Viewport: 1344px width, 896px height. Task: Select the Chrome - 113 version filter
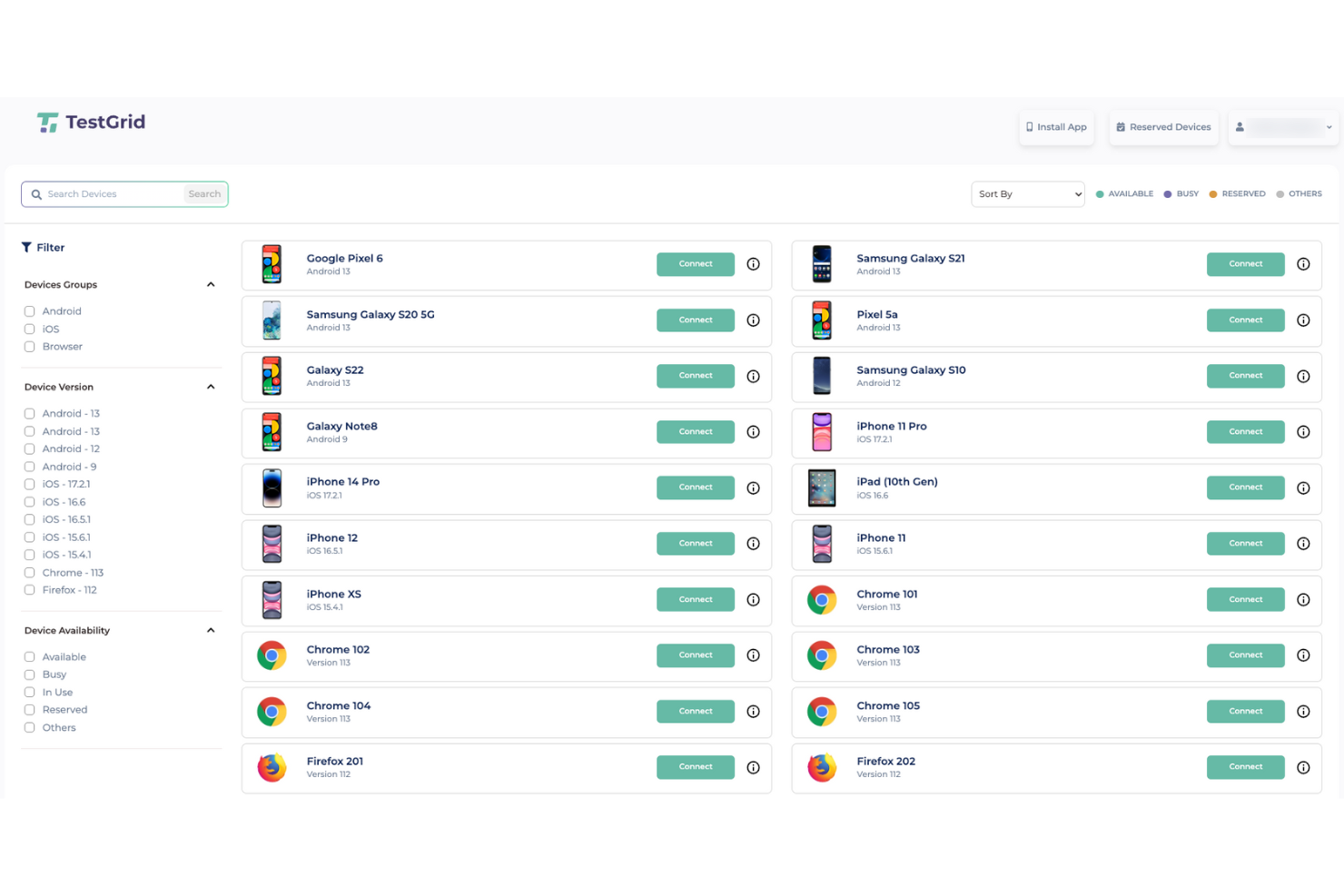[x=29, y=573]
